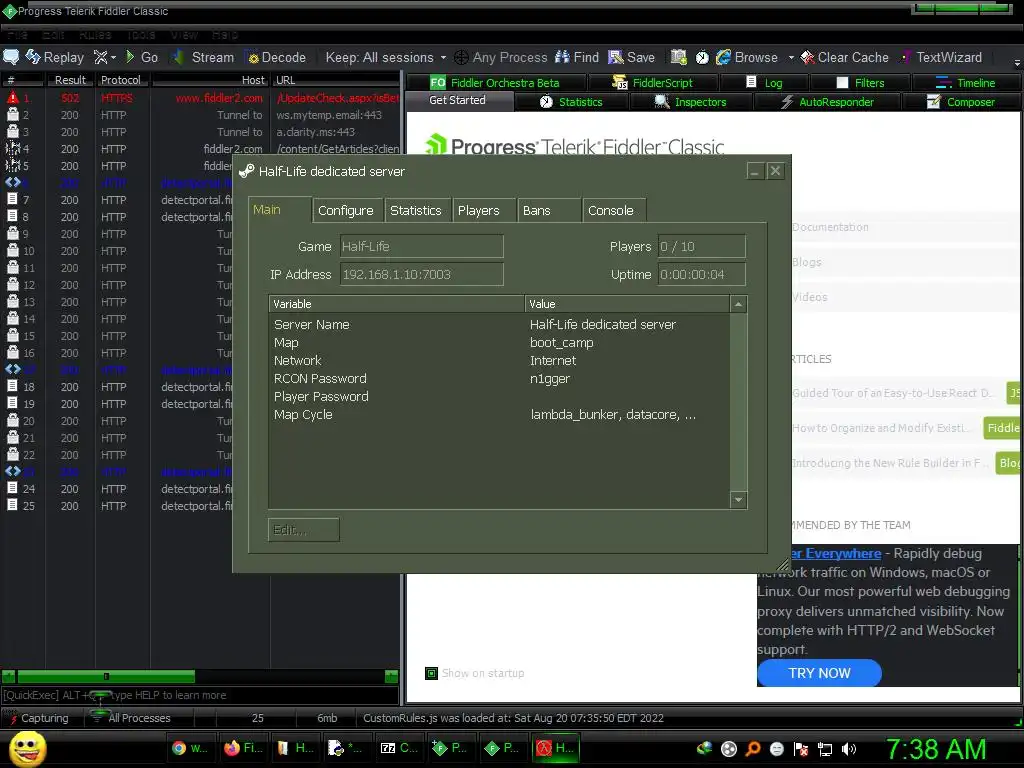Image resolution: width=1024 pixels, height=768 pixels.
Task: Click the Save toolbar button
Action: 632,57
